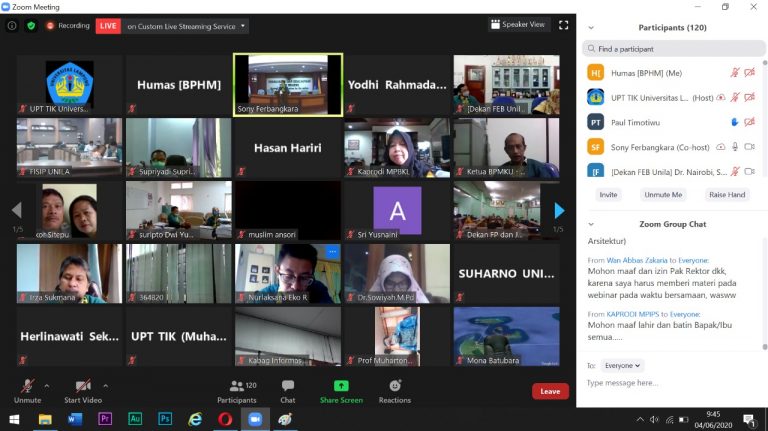
Task: Open the Share Screen option
Action: [x=341, y=389]
